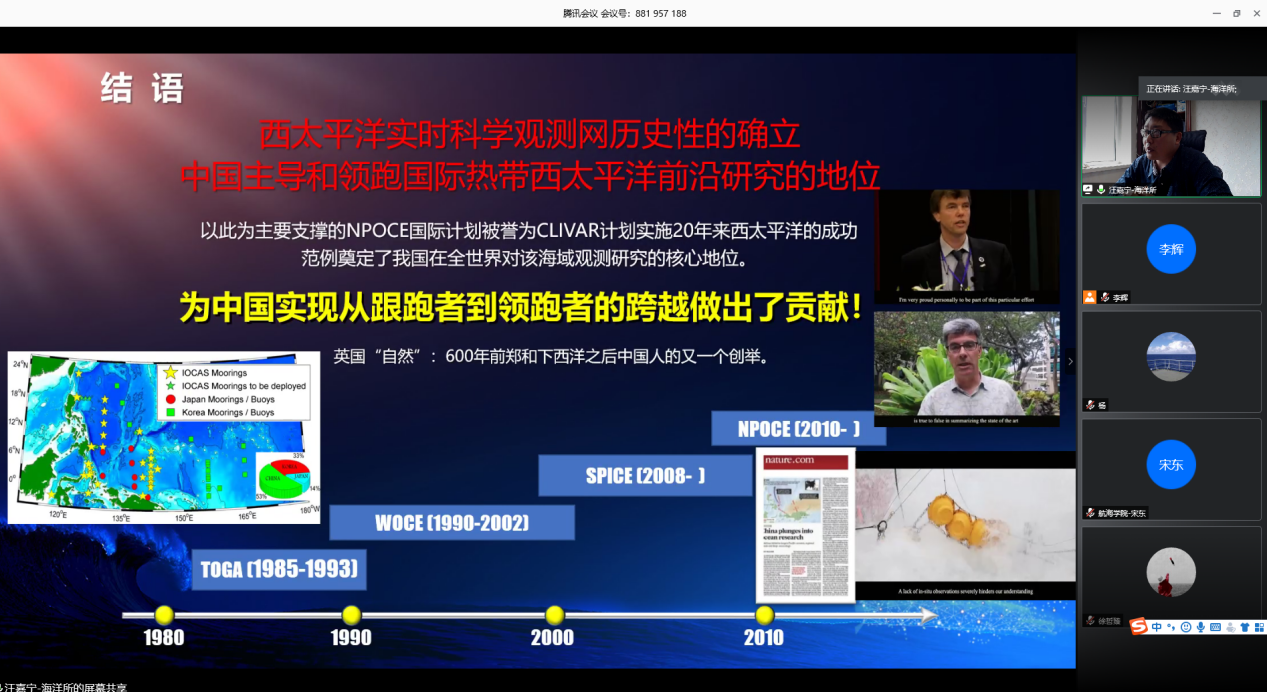
Task: Select 汪嘉宁-海洋所 speaker video tile
Action: pyautogui.click(x=1171, y=146)
